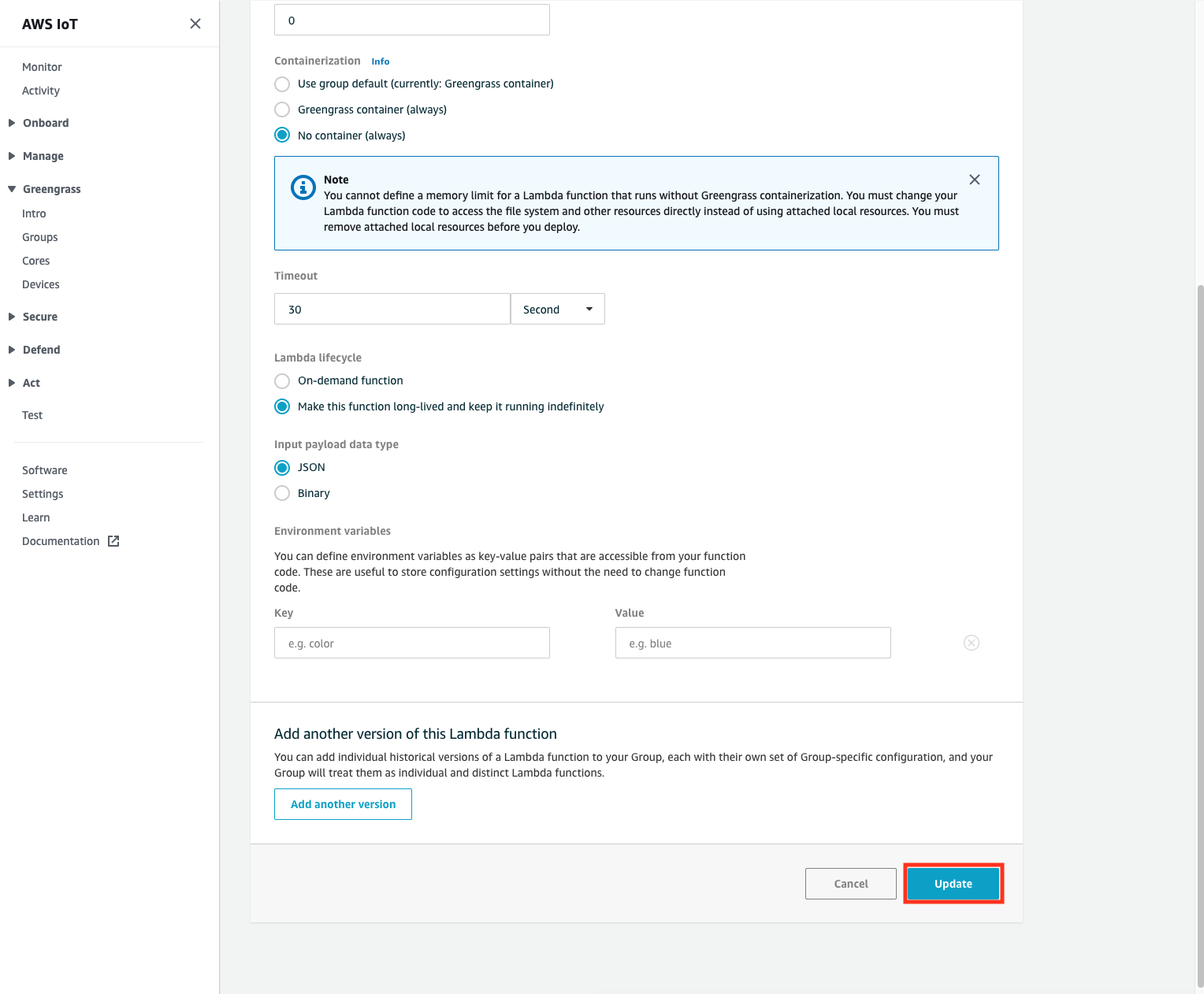Open external Documentation link icon
Screen dimensions: 1204x994
click(x=113, y=541)
